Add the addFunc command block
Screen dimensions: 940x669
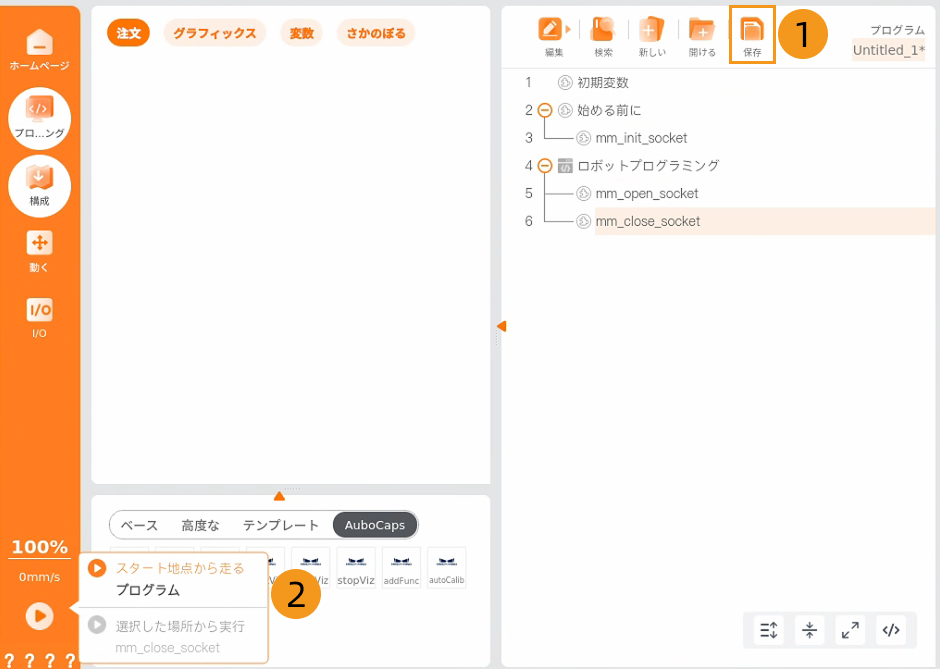(402, 568)
